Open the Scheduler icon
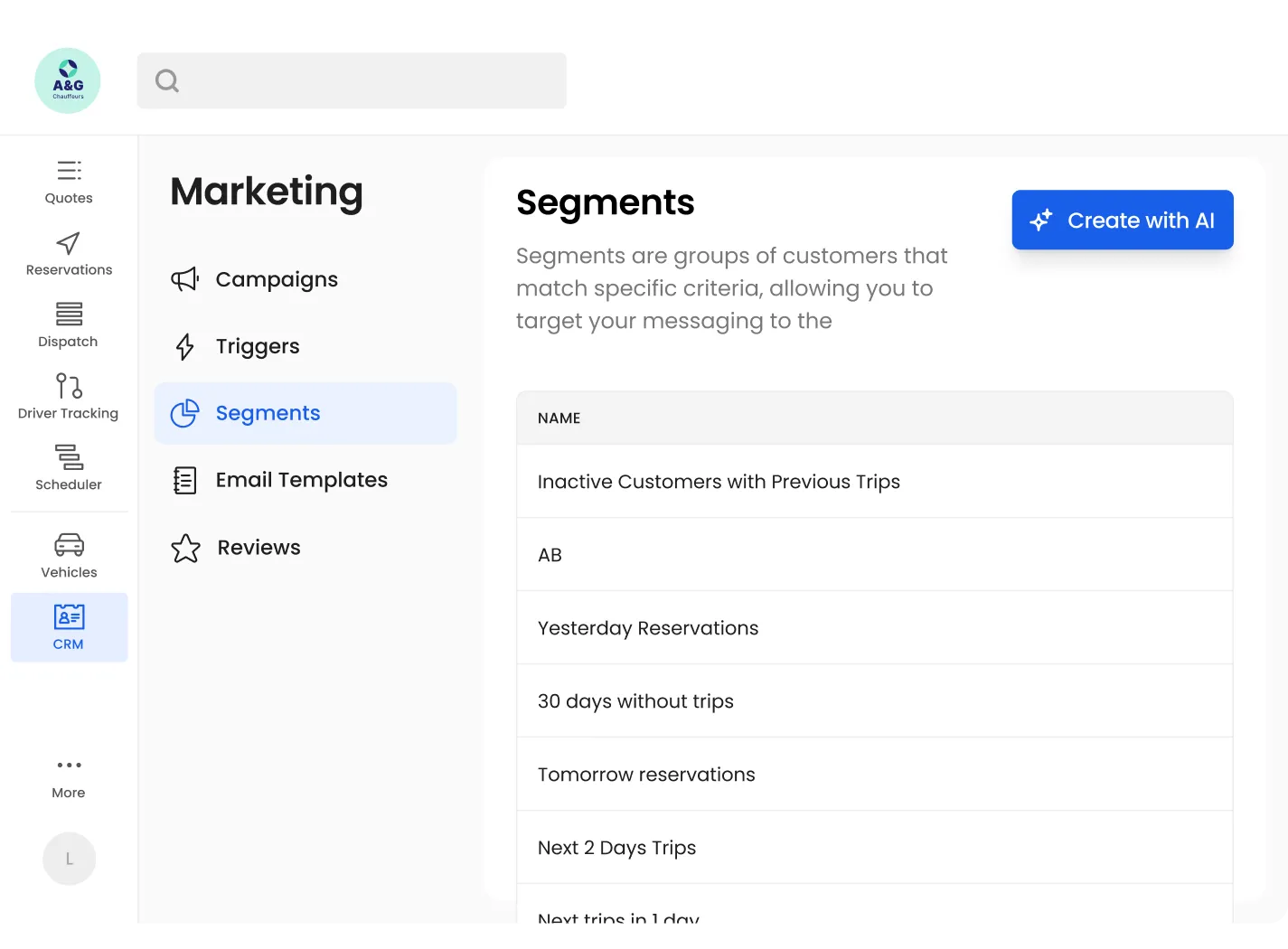The width and height of the screenshot is (1288, 949). 69,457
